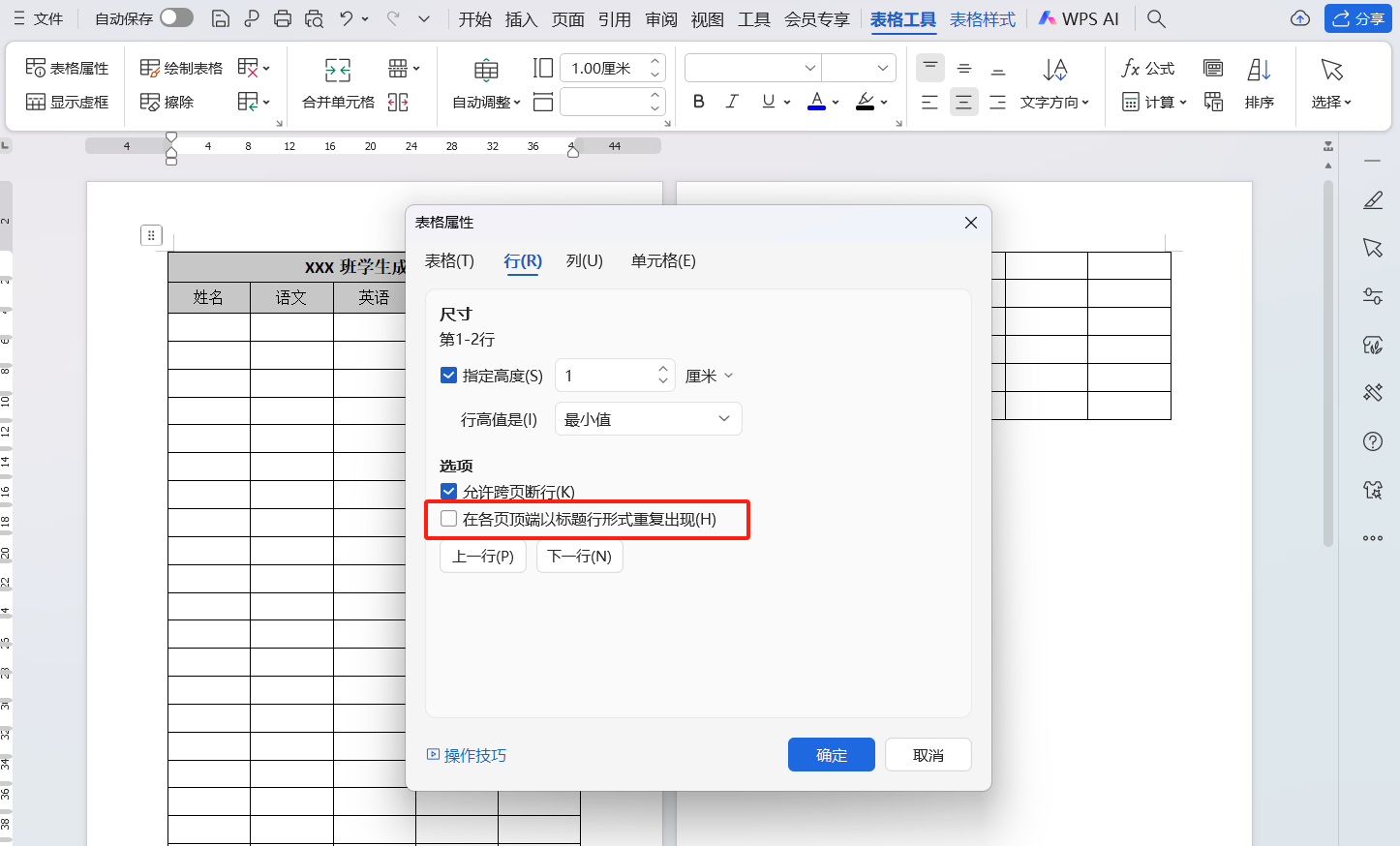Click the Sort (排序) icon
The height and width of the screenshot is (846, 1400).
1259,70
